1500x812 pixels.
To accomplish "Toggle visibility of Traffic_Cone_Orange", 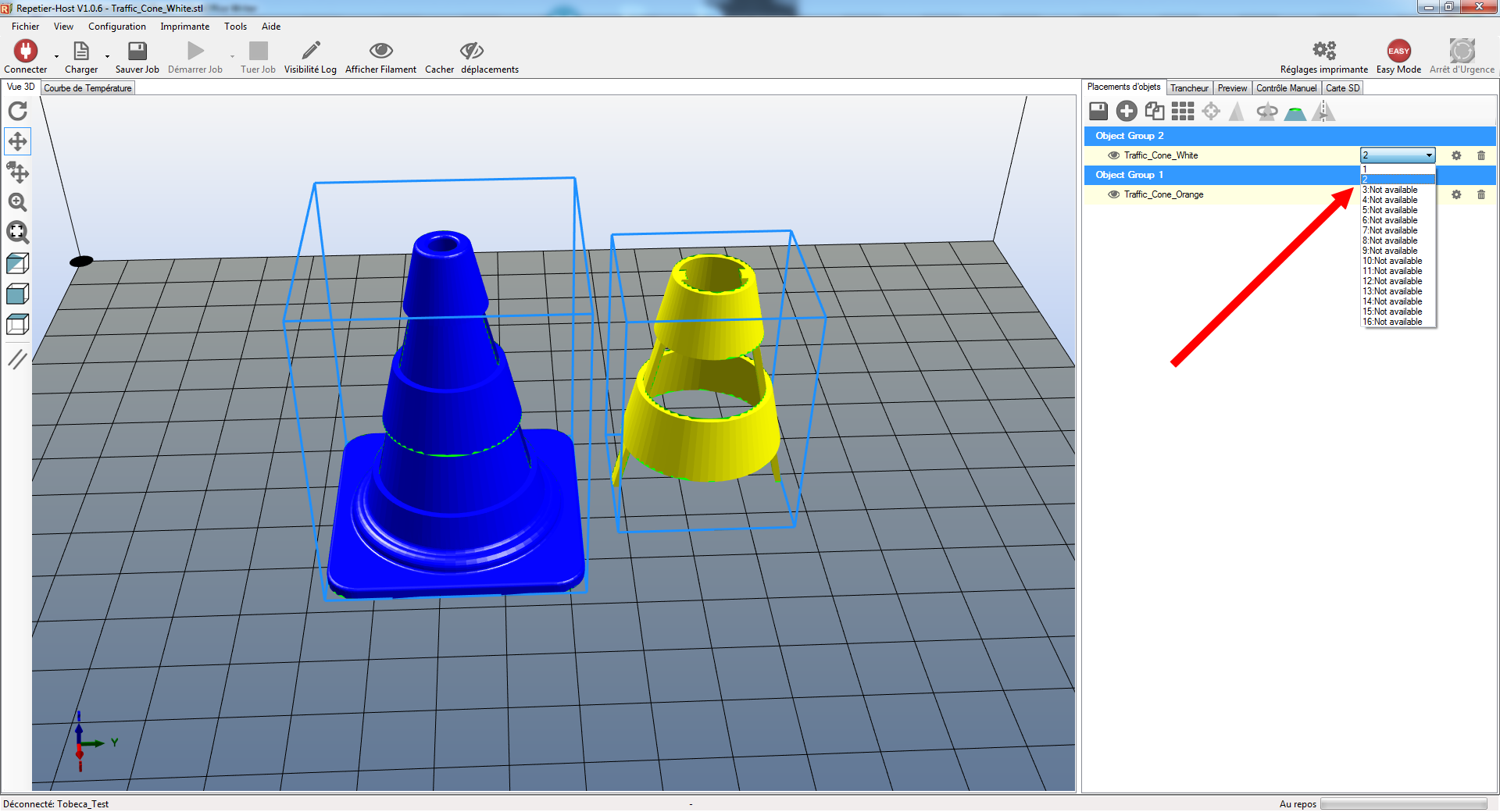I will (x=1113, y=194).
